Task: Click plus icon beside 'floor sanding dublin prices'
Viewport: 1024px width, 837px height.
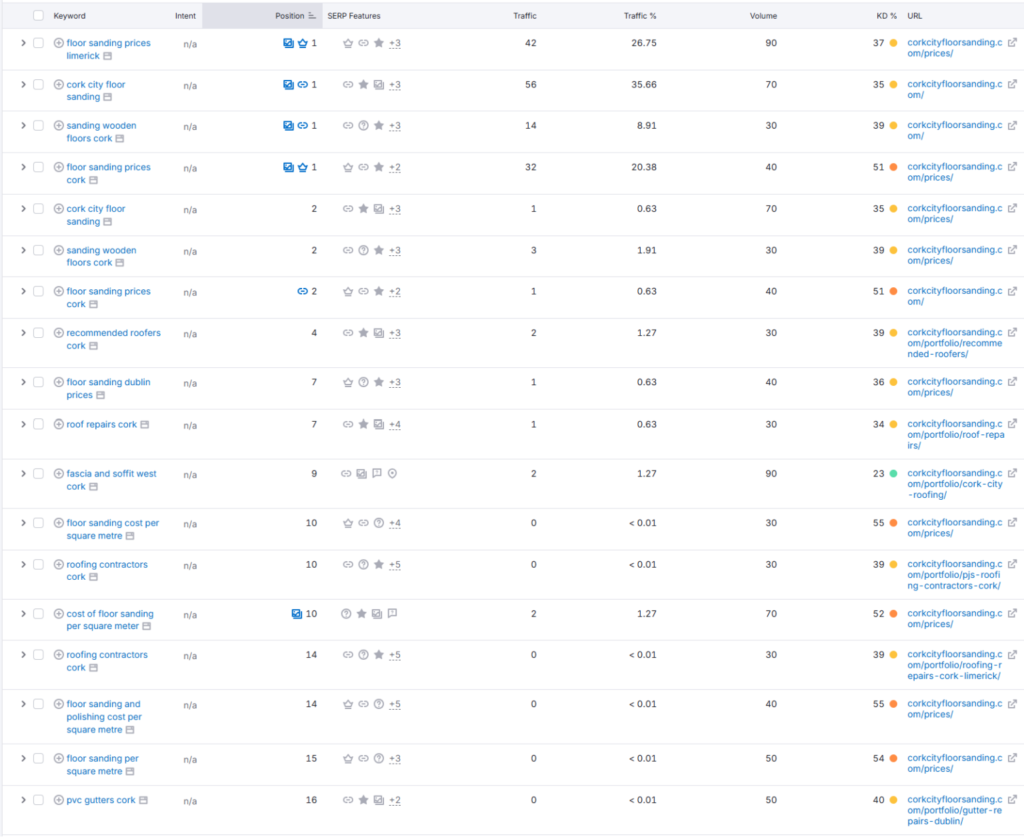Action: pyautogui.click(x=58, y=383)
